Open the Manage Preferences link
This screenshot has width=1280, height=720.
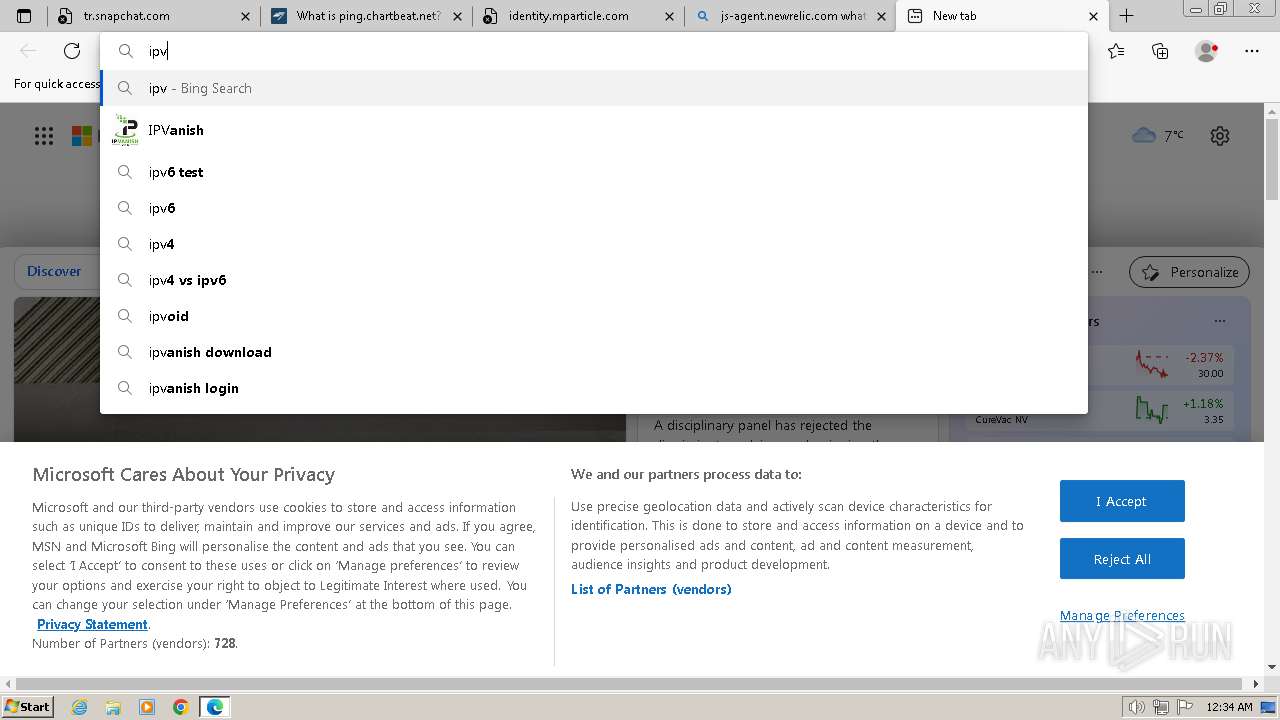(1122, 615)
